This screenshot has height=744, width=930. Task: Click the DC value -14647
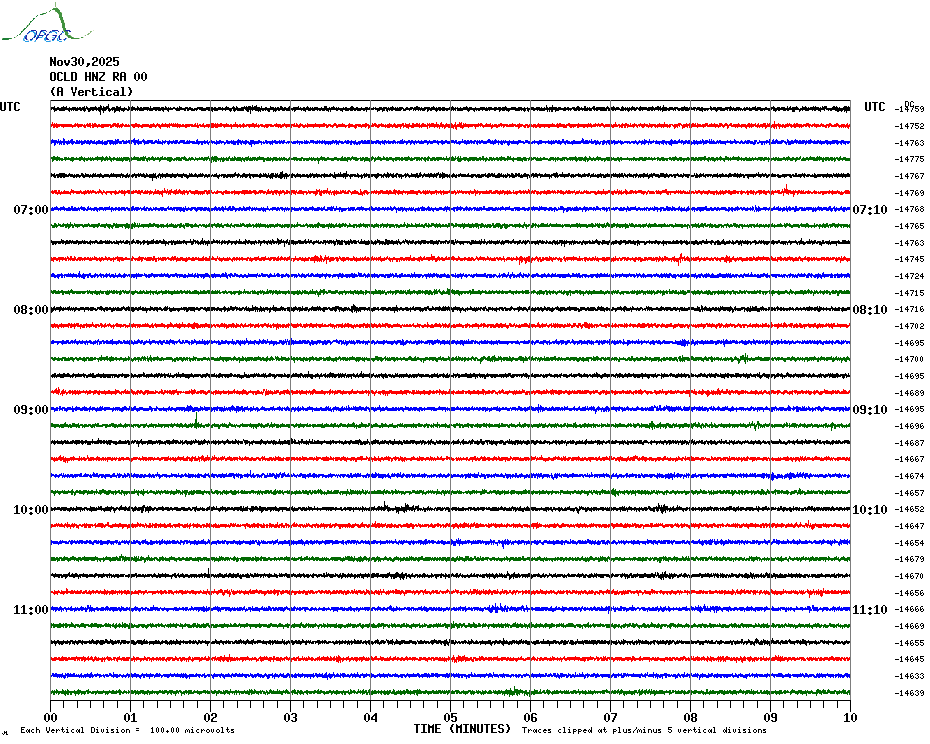click(x=910, y=526)
